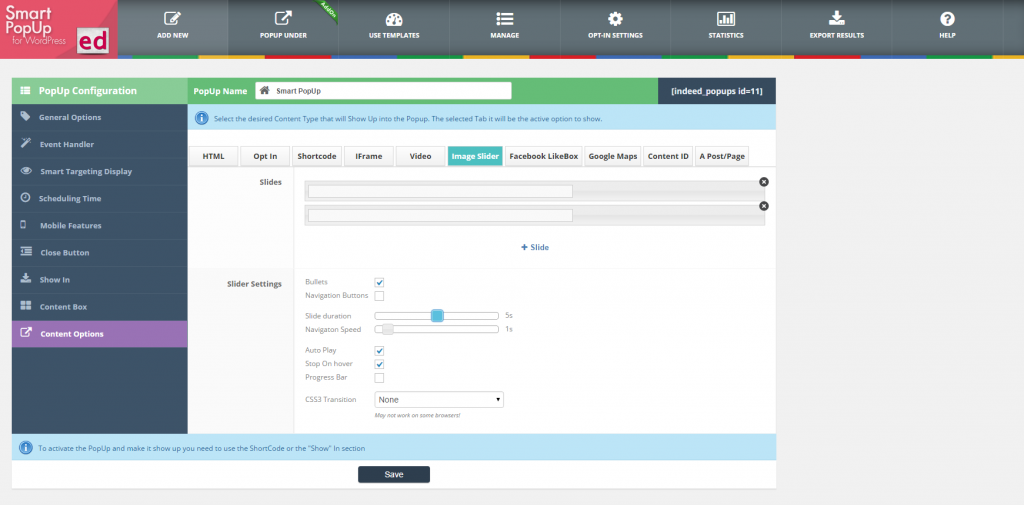Enable the Navigation Buttons checkbox
Screen dimensions: 1024x505
(379, 296)
